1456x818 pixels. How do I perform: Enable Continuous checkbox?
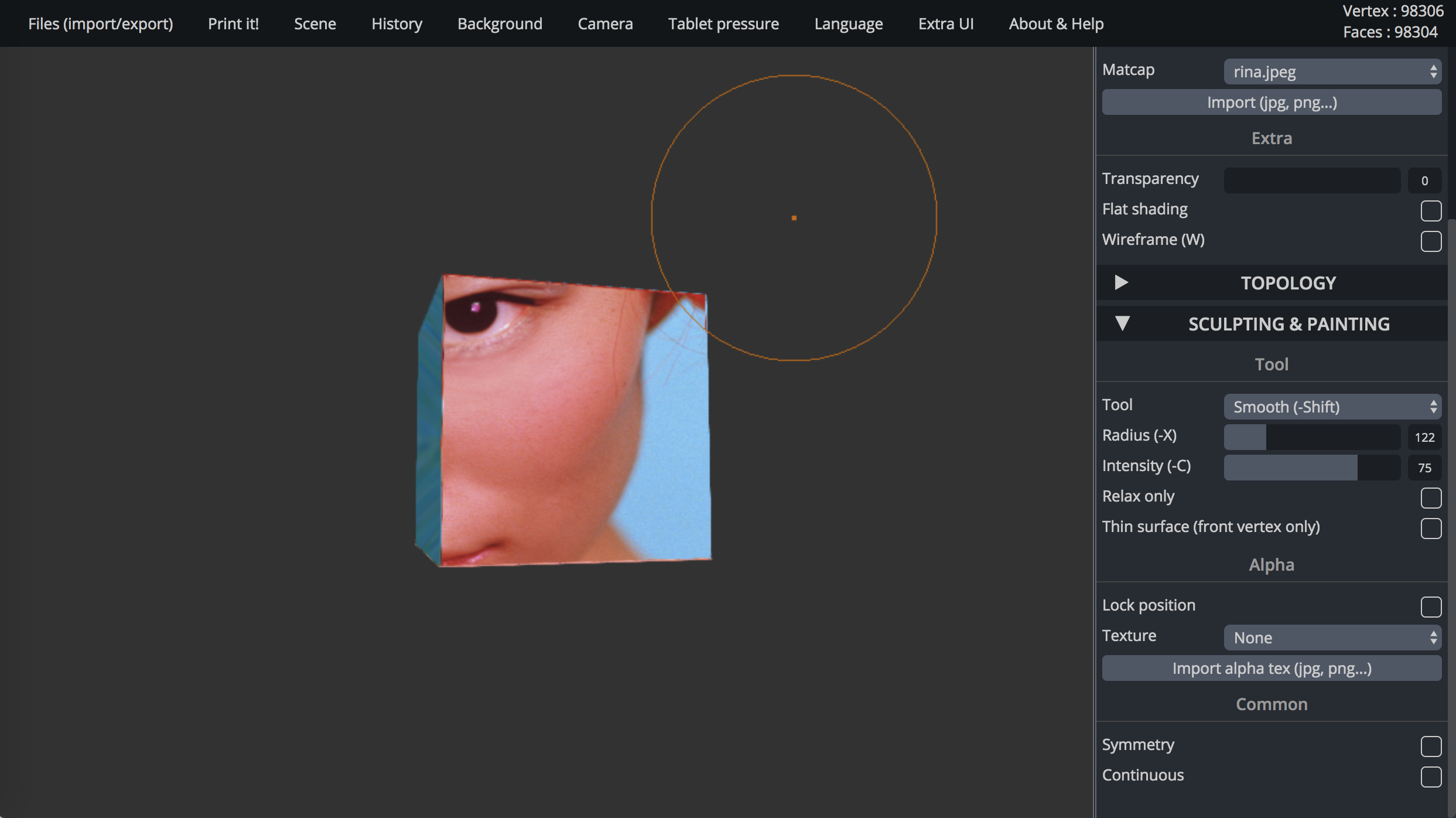1430,776
